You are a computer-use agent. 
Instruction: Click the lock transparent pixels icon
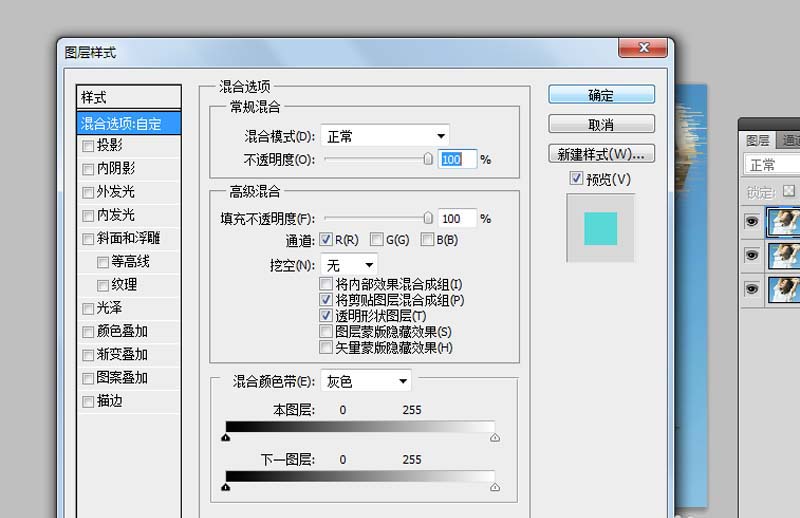pos(789,191)
